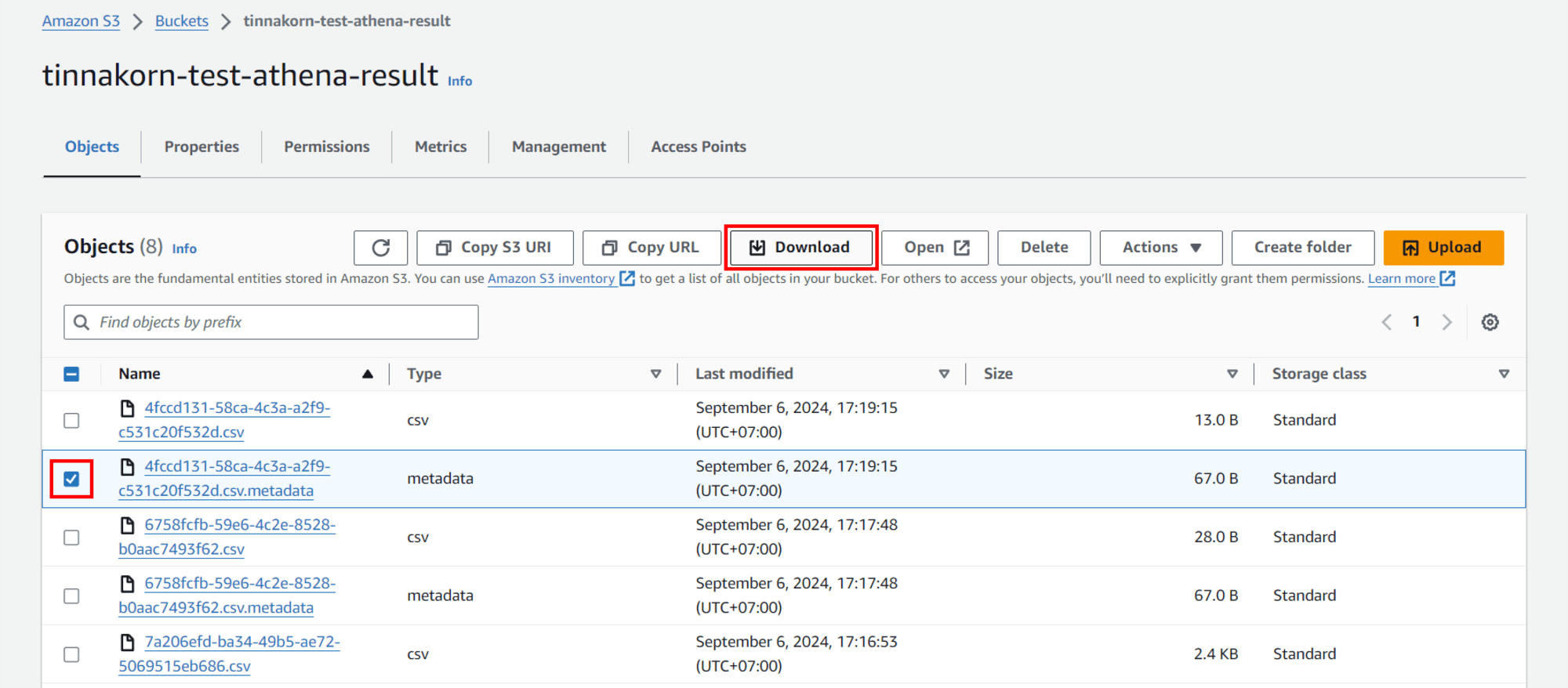The height and width of the screenshot is (688, 1568).
Task: Open the Actions dropdown menu
Action: coord(1161,248)
